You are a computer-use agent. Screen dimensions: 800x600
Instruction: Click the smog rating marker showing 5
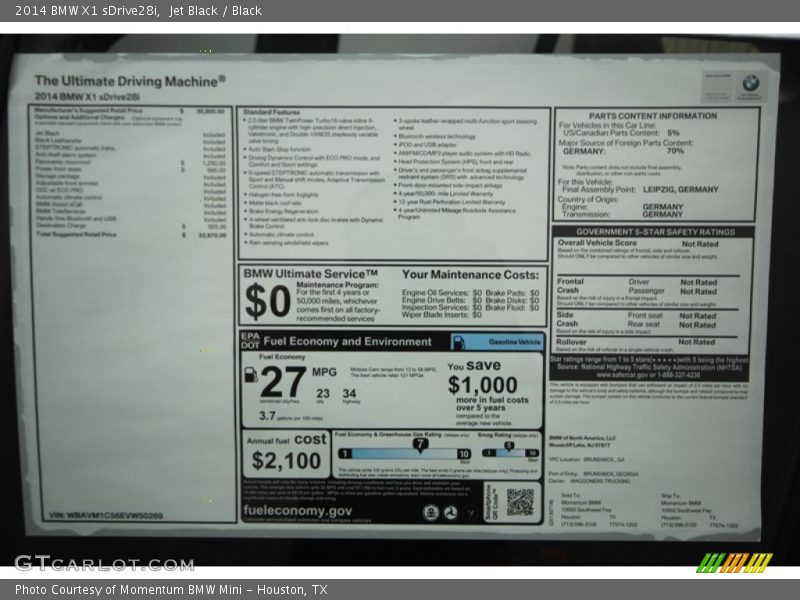pos(509,446)
